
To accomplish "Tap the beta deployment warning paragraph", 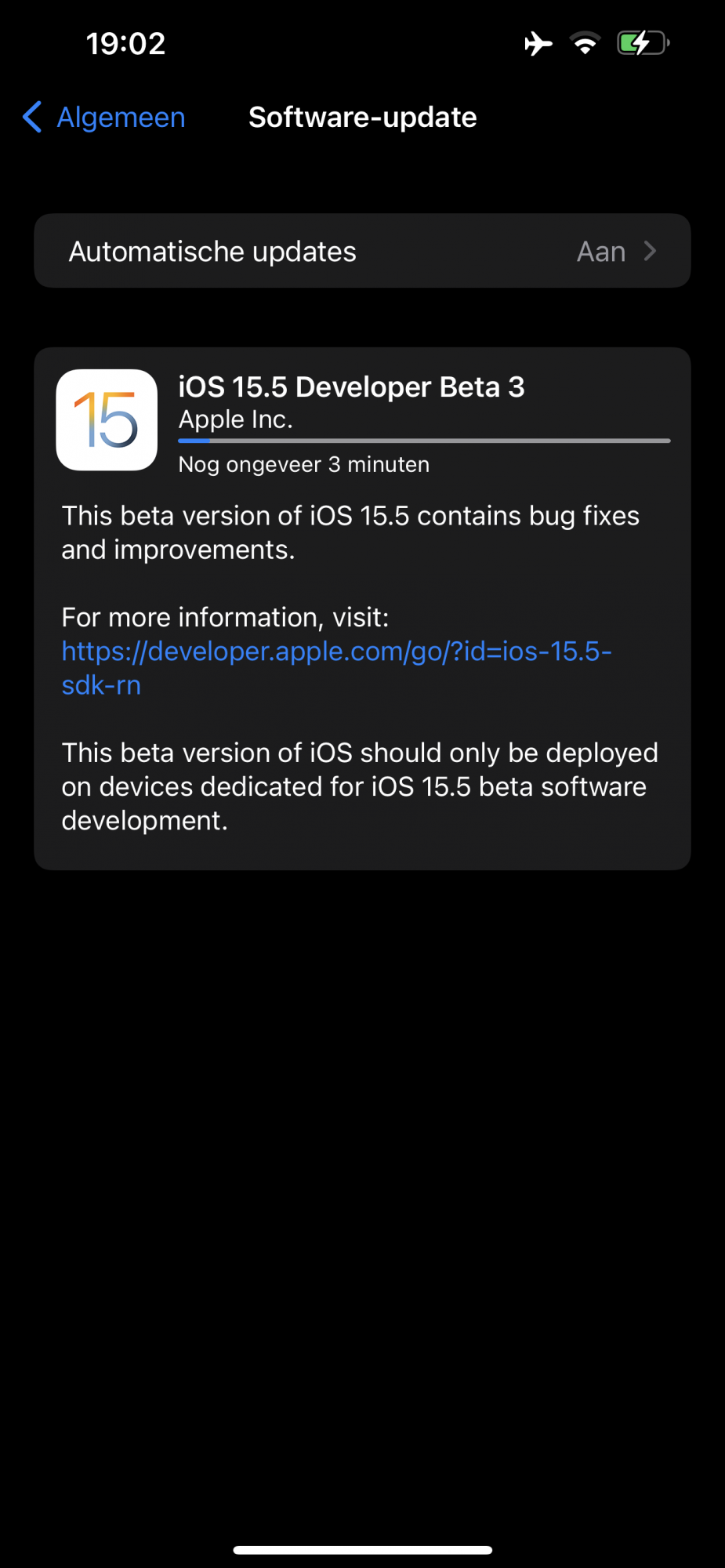I will point(360,786).
